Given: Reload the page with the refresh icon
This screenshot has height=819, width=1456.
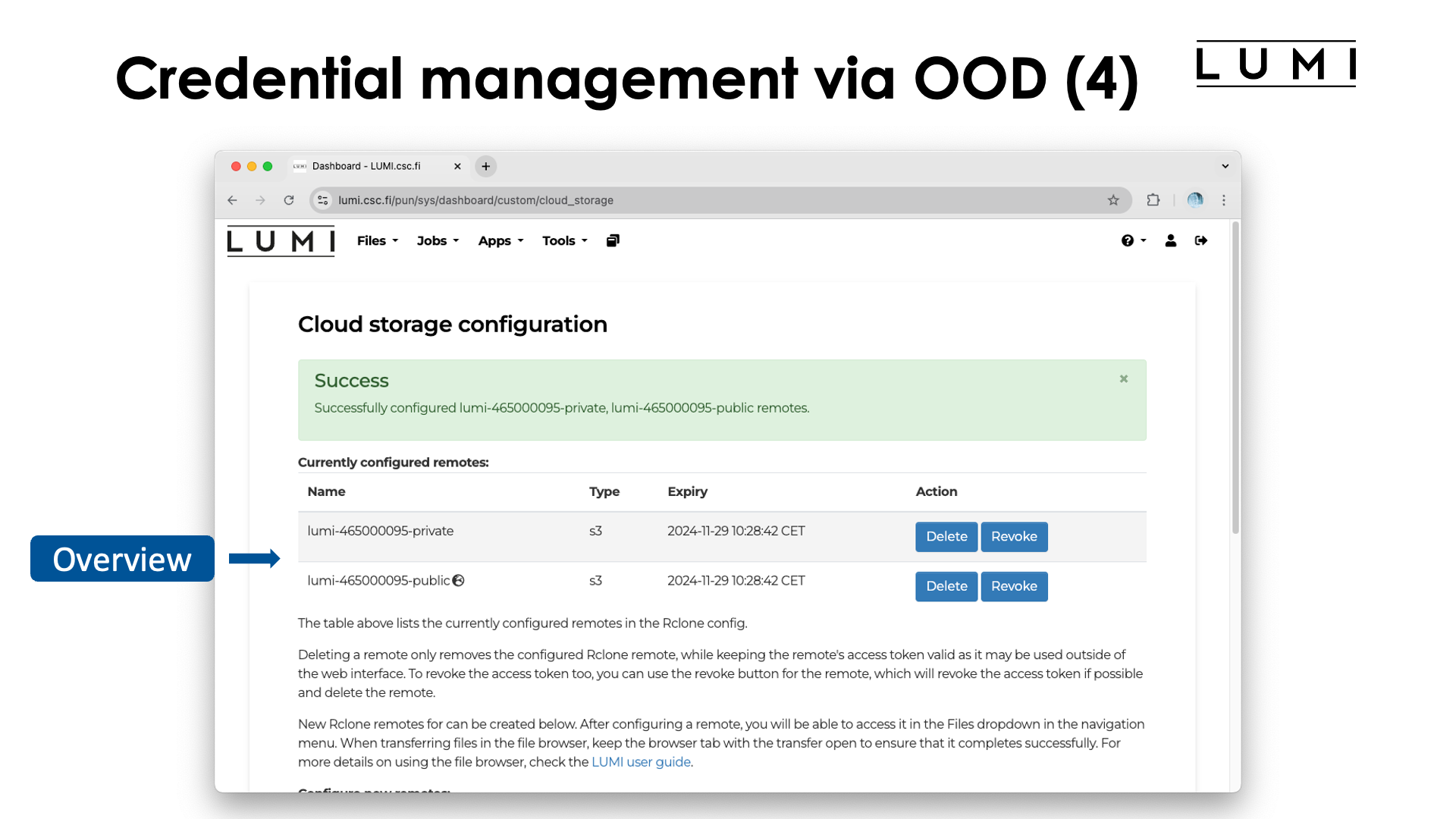Looking at the screenshot, I should pyautogui.click(x=289, y=200).
